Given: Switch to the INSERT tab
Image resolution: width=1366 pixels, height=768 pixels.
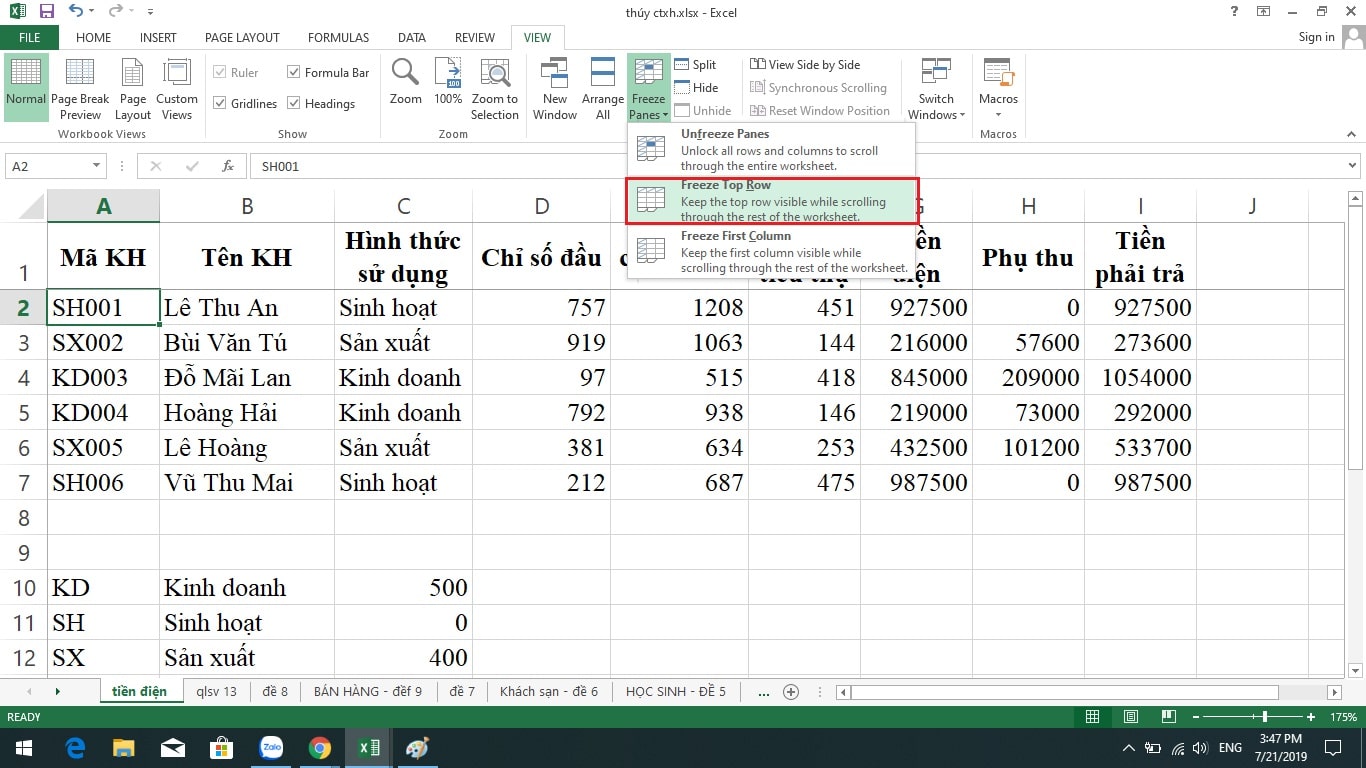Looking at the screenshot, I should click(158, 37).
